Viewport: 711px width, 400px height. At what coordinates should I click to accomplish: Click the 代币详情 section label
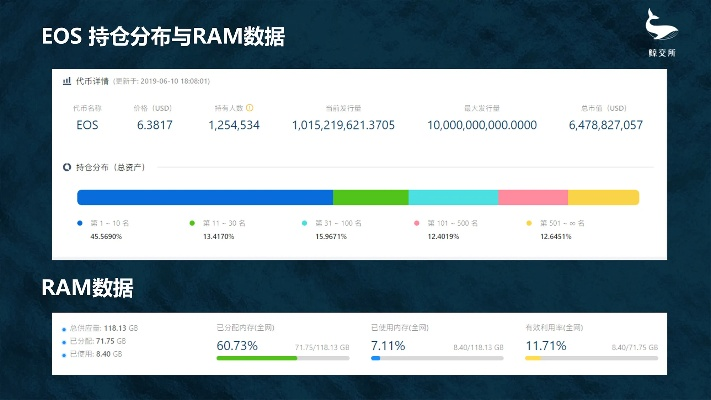[x=93, y=81]
